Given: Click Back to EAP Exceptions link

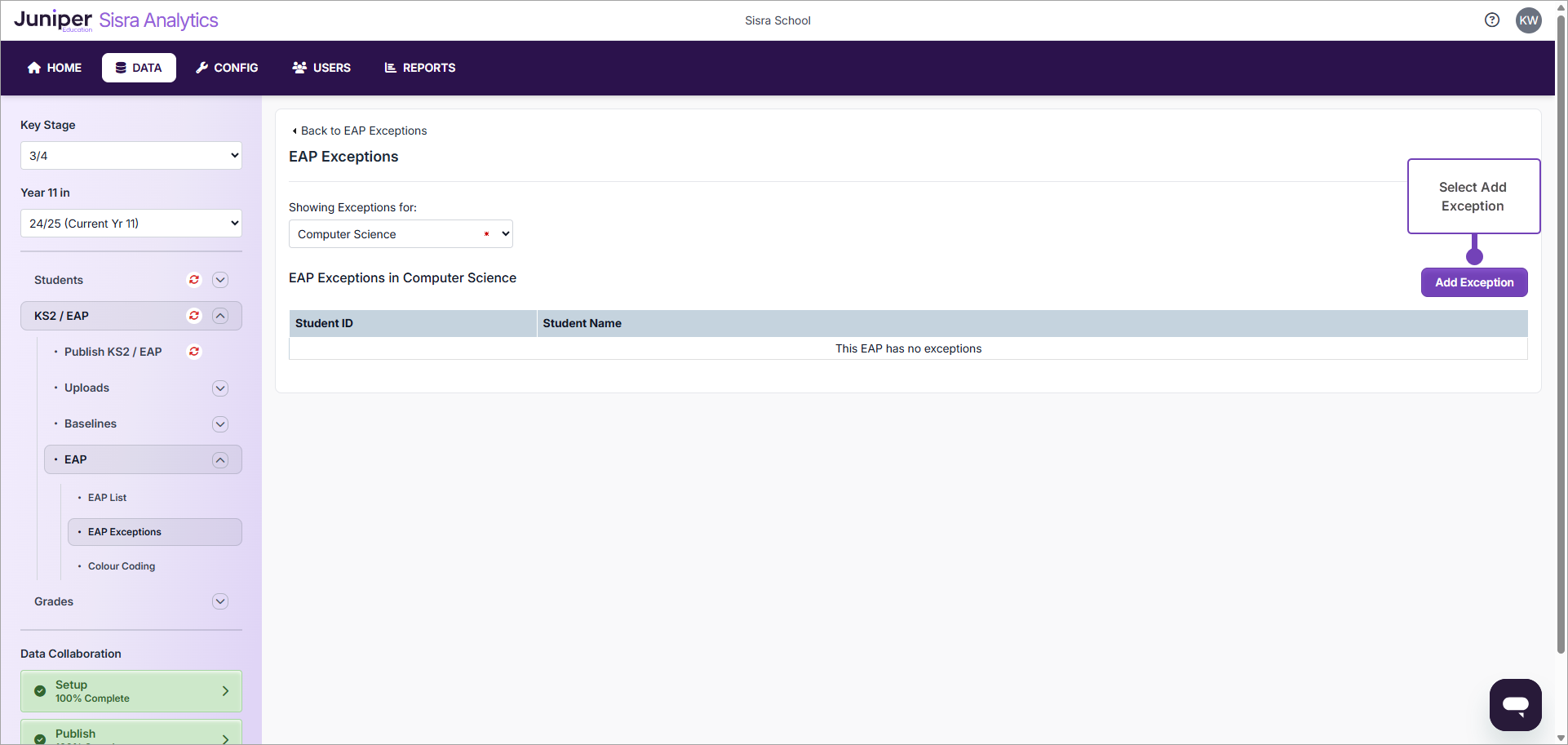Looking at the screenshot, I should pyautogui.click(x=360, y=131).
